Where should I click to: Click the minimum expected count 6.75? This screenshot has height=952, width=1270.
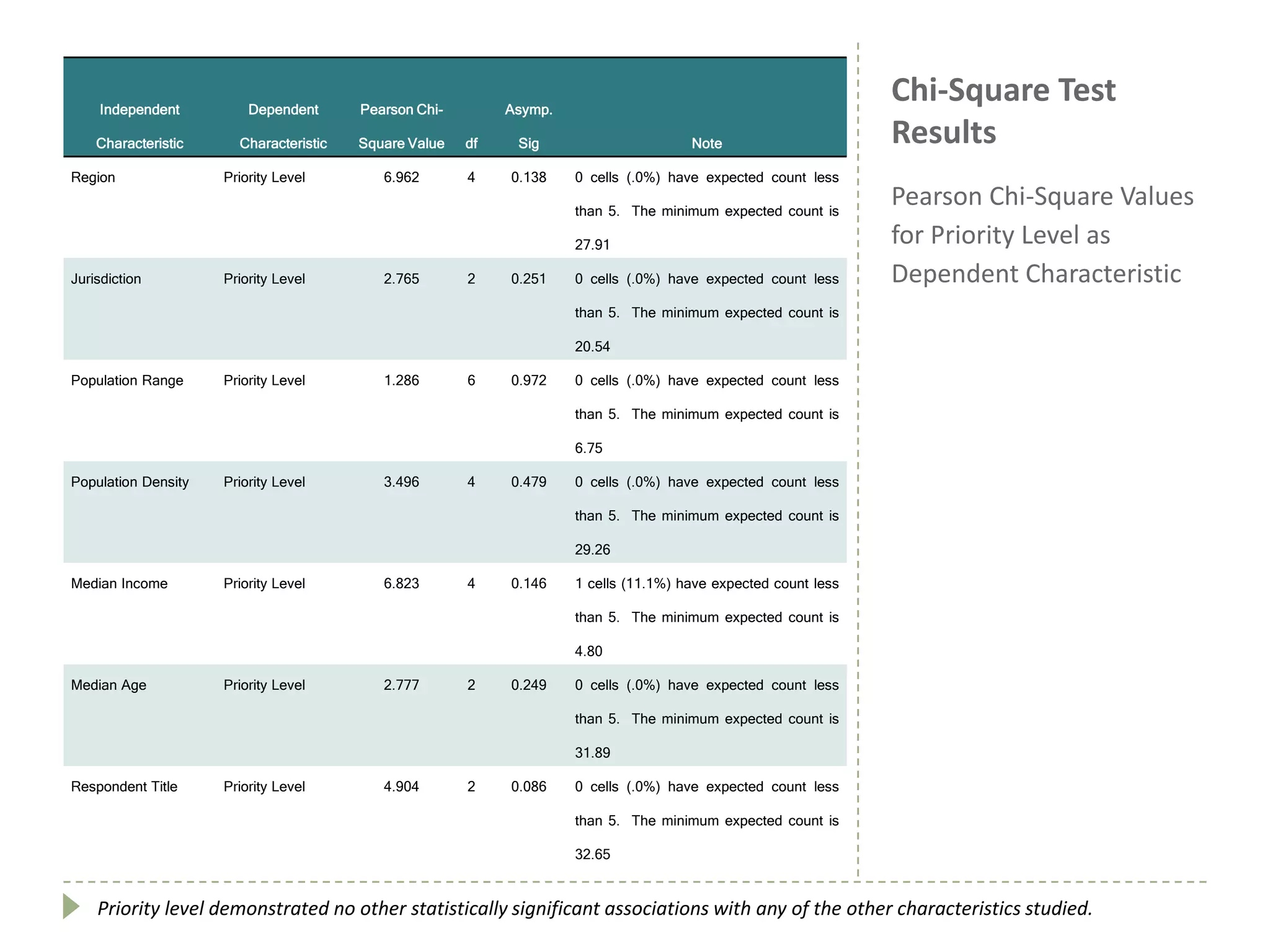588,448
